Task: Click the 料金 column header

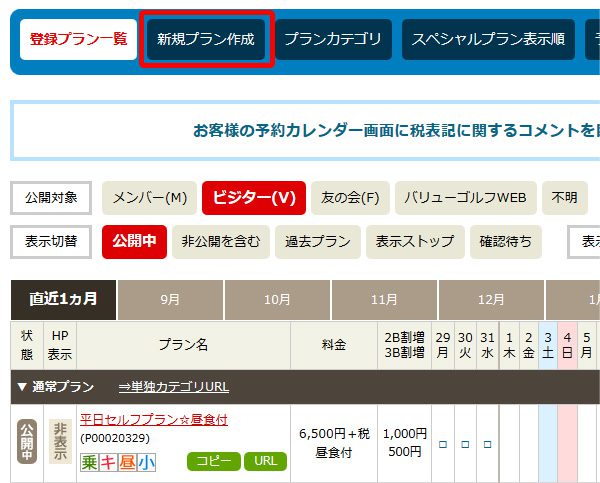Action: 334,345
